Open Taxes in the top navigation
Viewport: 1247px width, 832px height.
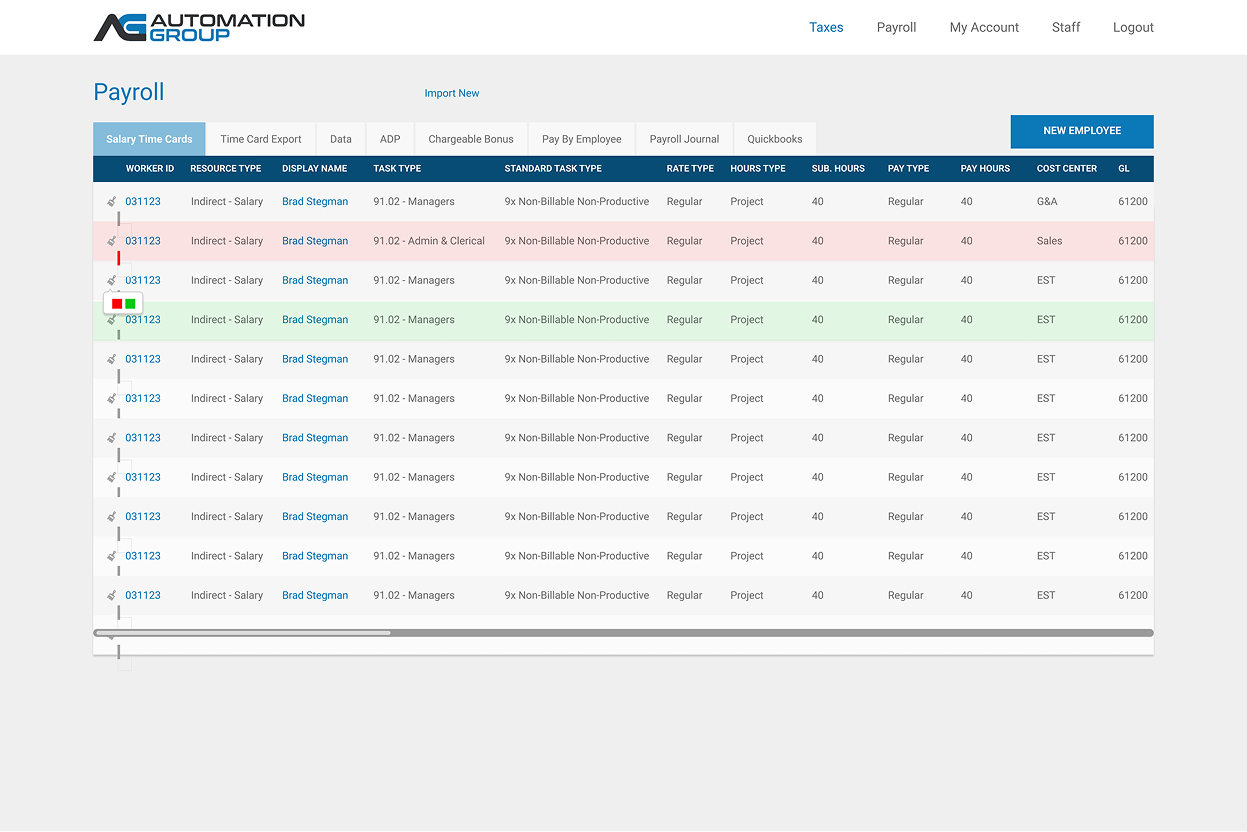826,27
